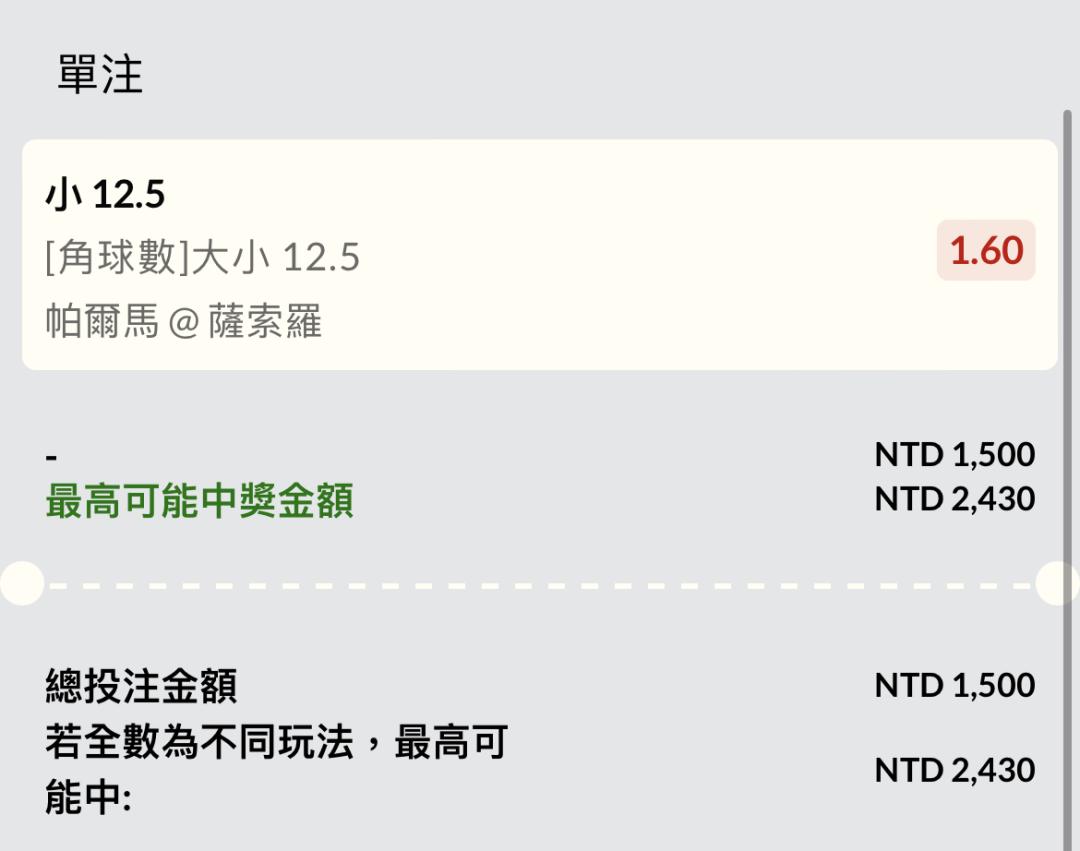Click the stake amount NTD 1,500 beside the dash

point(954,455)
